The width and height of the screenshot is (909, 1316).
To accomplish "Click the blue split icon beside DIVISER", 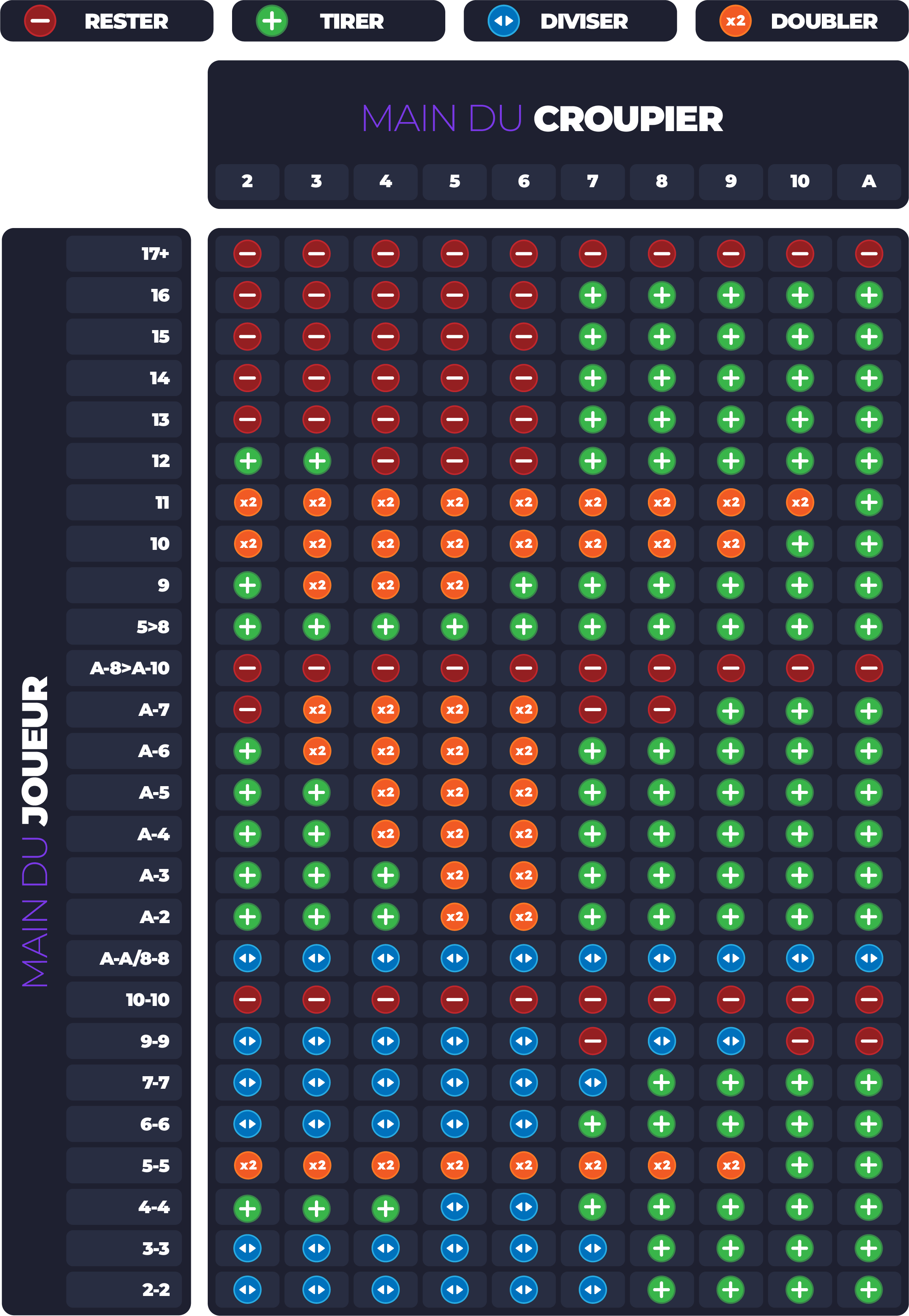I will [x=503, y=21].
